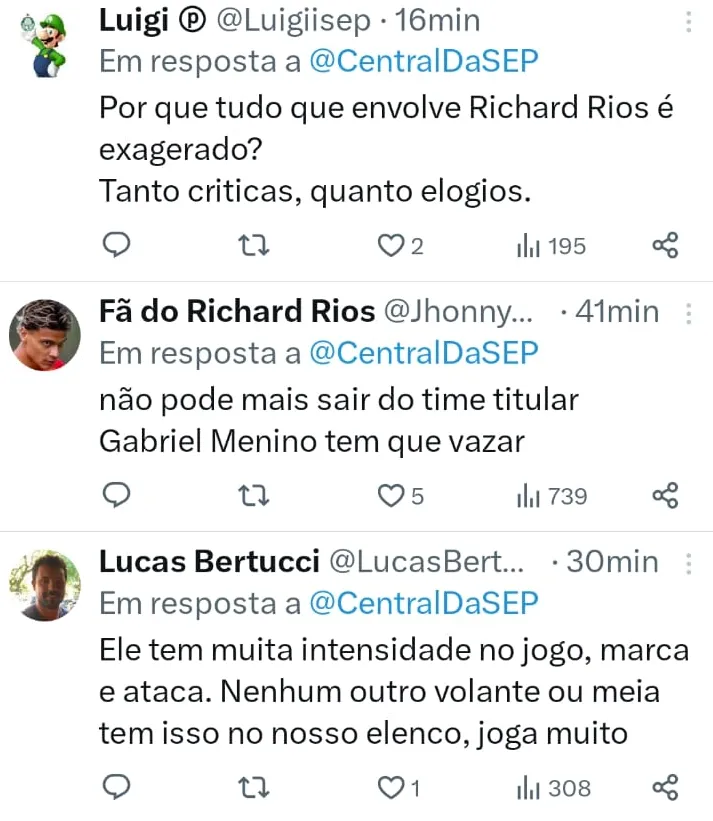713x821 pixels.
Task: Open more options on 41min tweet
Action: [x=688, y=314]
